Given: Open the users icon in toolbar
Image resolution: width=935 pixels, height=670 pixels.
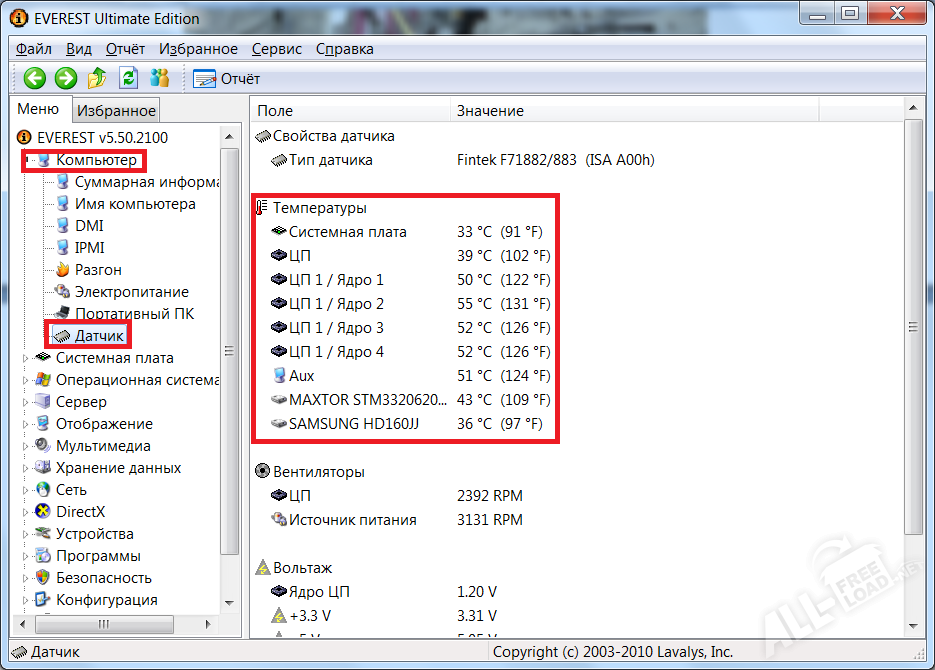Looking at the screenshot, I should 159,78.
